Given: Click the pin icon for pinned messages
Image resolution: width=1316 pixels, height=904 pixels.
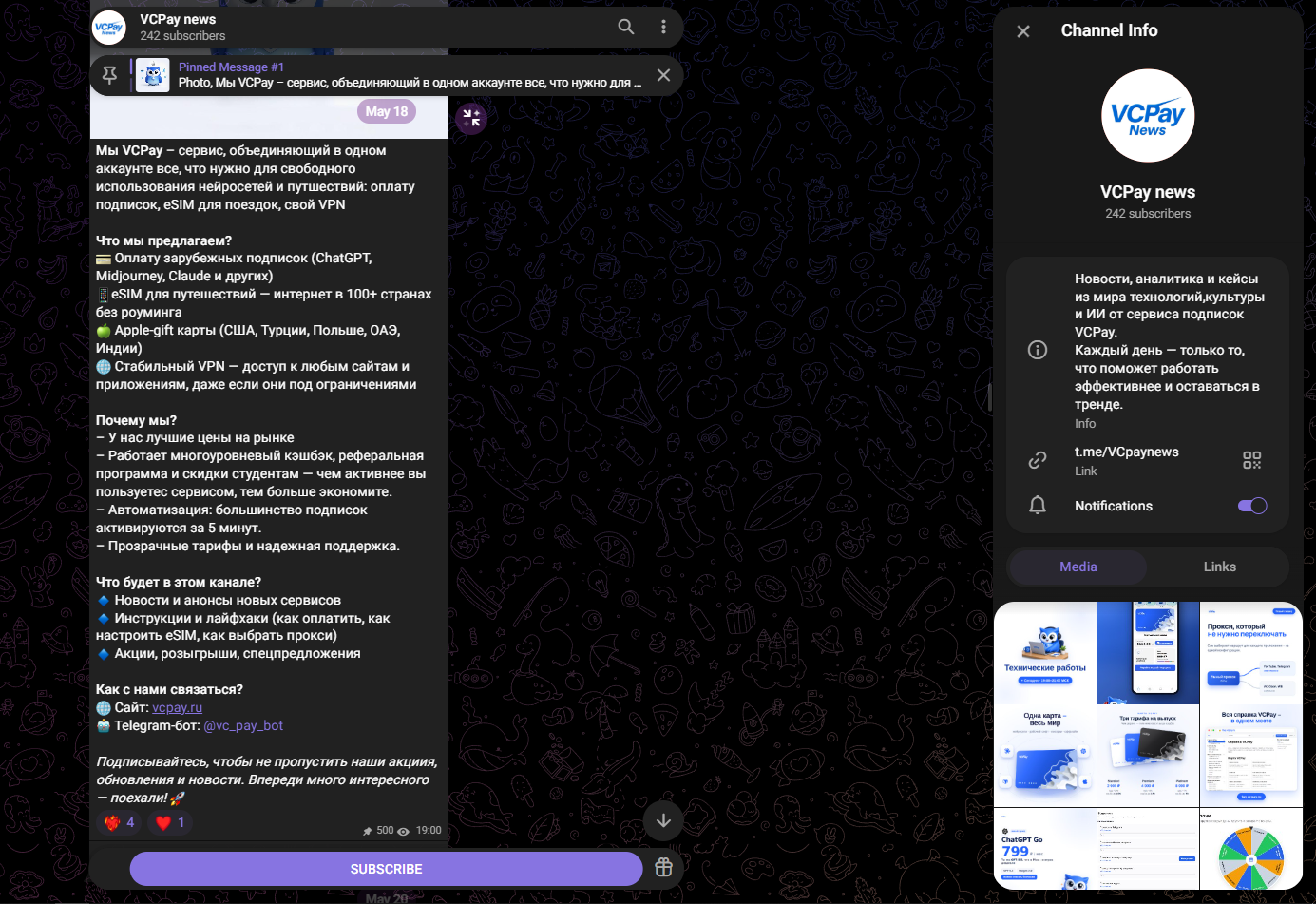Looking at the screenshot, I should 110,75.
